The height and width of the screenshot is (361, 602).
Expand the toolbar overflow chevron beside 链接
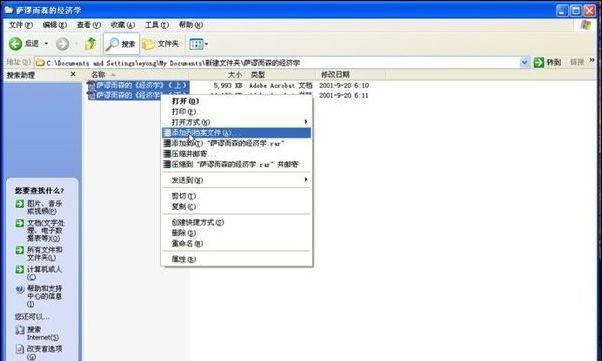[x=592, y=61]
